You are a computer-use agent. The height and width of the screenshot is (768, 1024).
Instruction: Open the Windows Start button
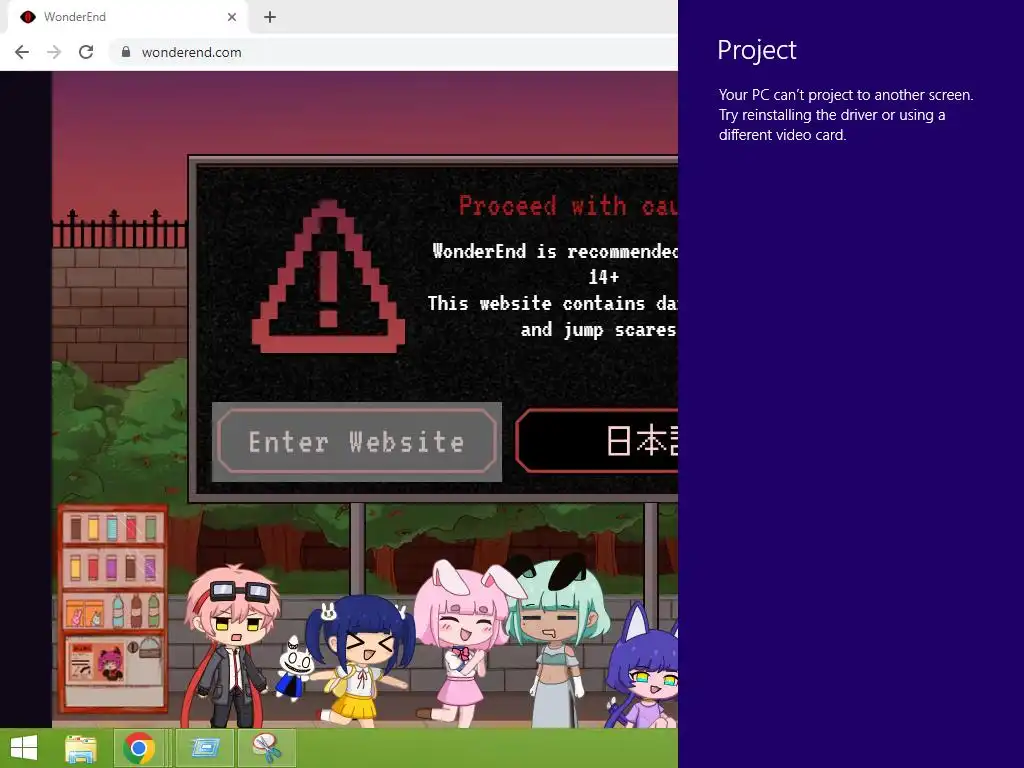click(x=24, y=748)
